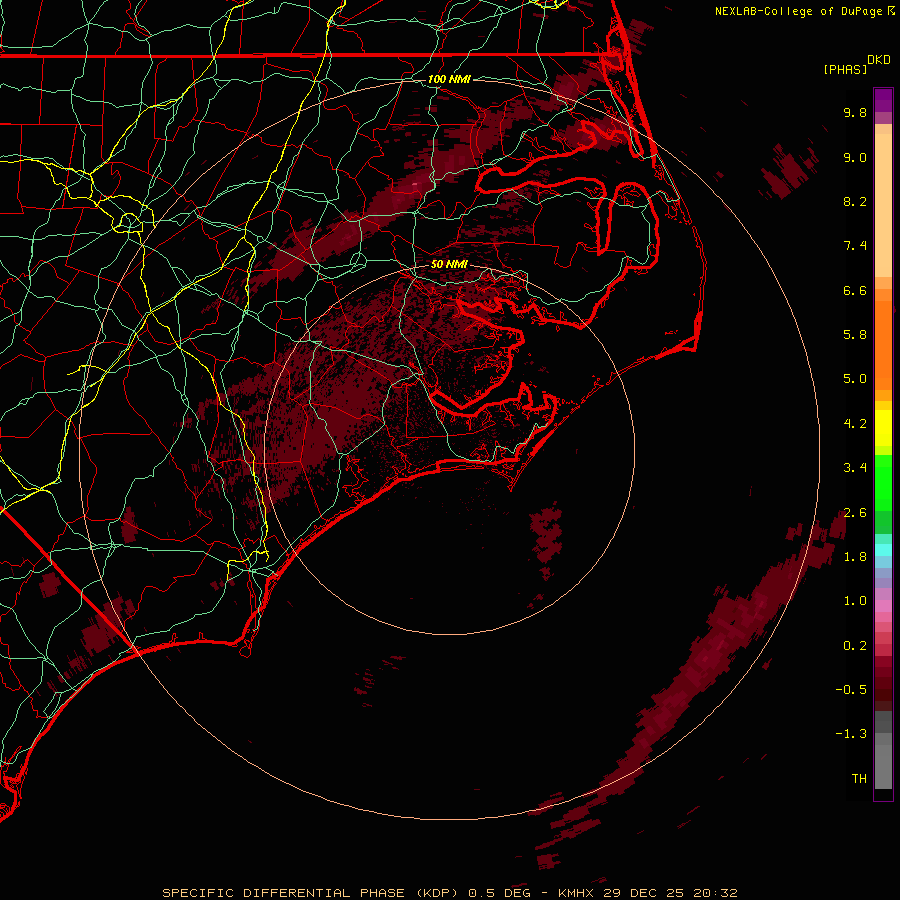Click the 5.8 value on color scale
This screenshot has width=900, height=900.
pos(855,335)
